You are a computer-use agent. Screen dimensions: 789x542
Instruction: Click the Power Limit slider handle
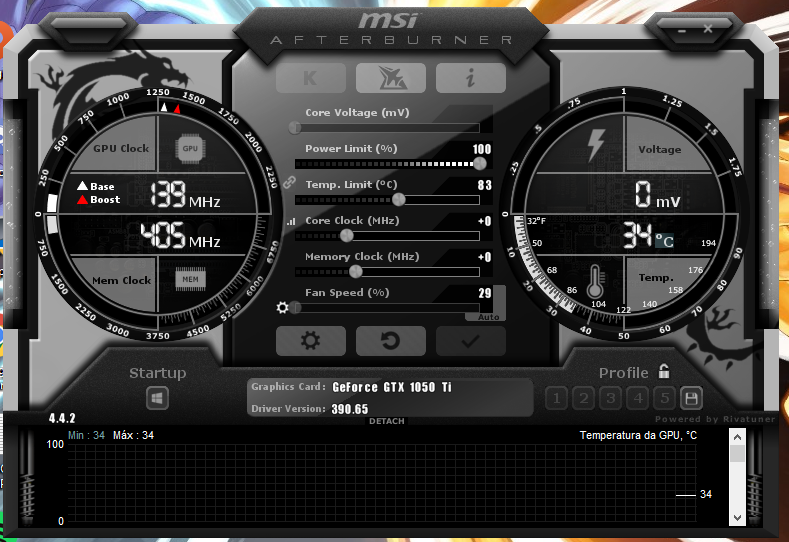(x=480, y=164)
